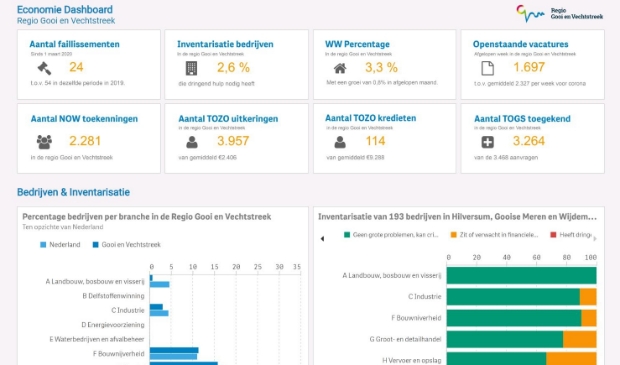The width and height of the screenshot is (620, 365).
Task: Click the person icon under TOZO kredieten
Action: click(x=340, y=142)
